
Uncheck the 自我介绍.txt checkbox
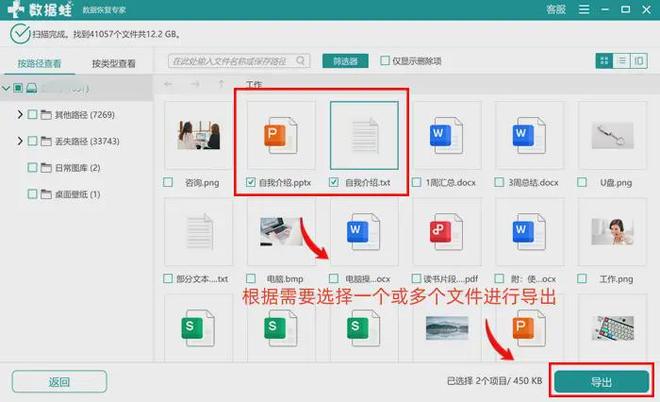(x=334, y=182)
